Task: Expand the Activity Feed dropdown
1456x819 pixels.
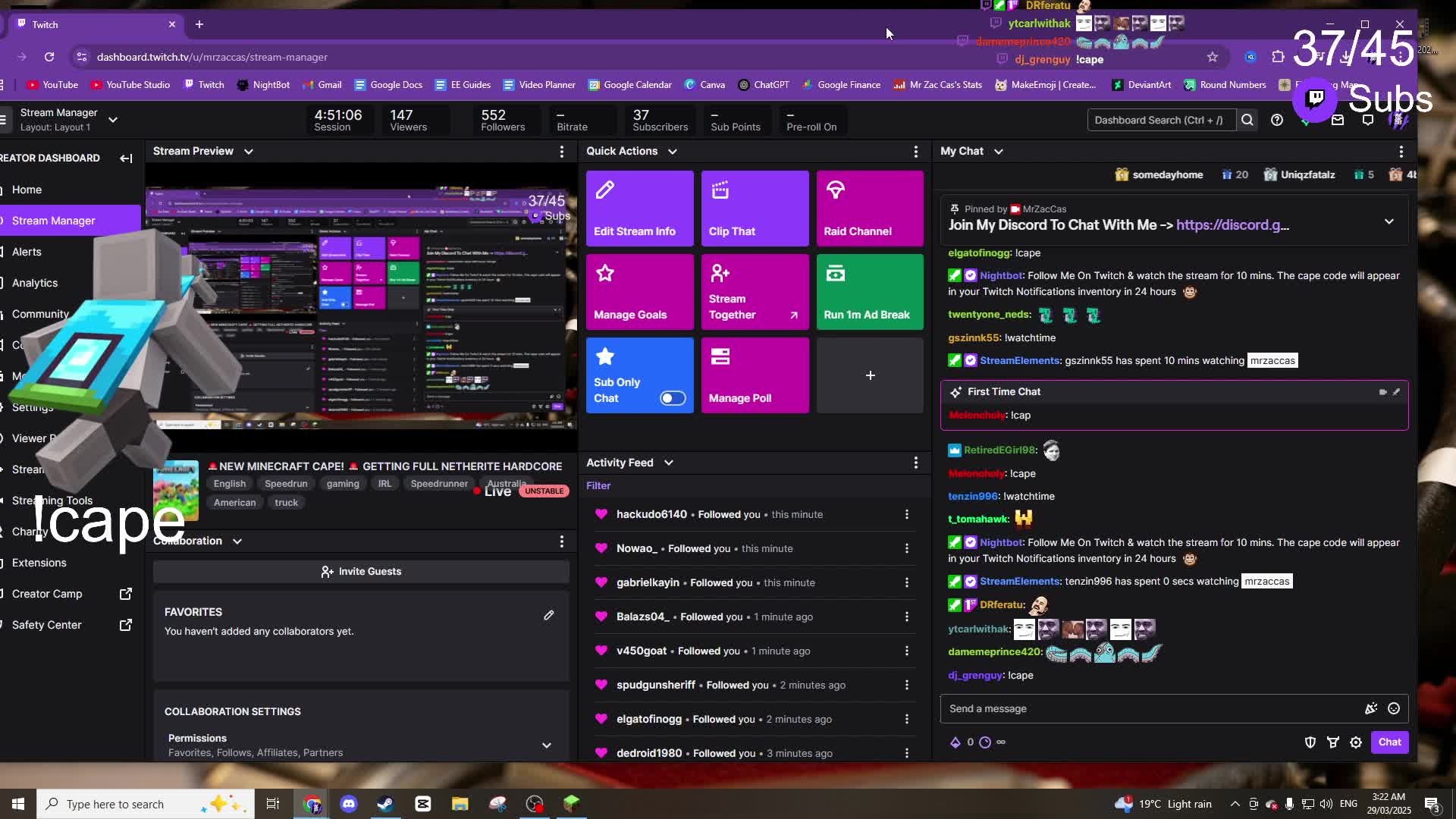Action: pos(669,463)
